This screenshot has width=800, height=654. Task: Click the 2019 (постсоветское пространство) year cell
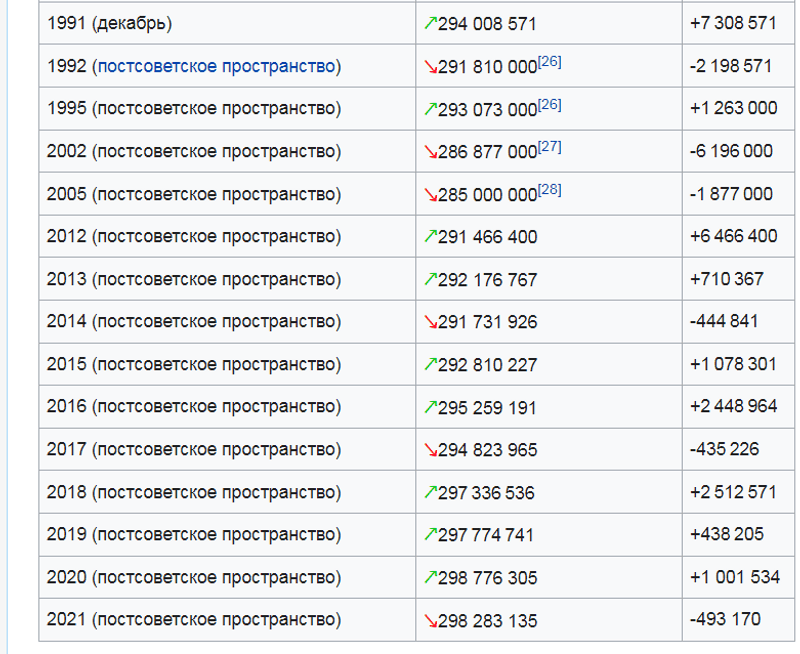[x=193, y=535]
